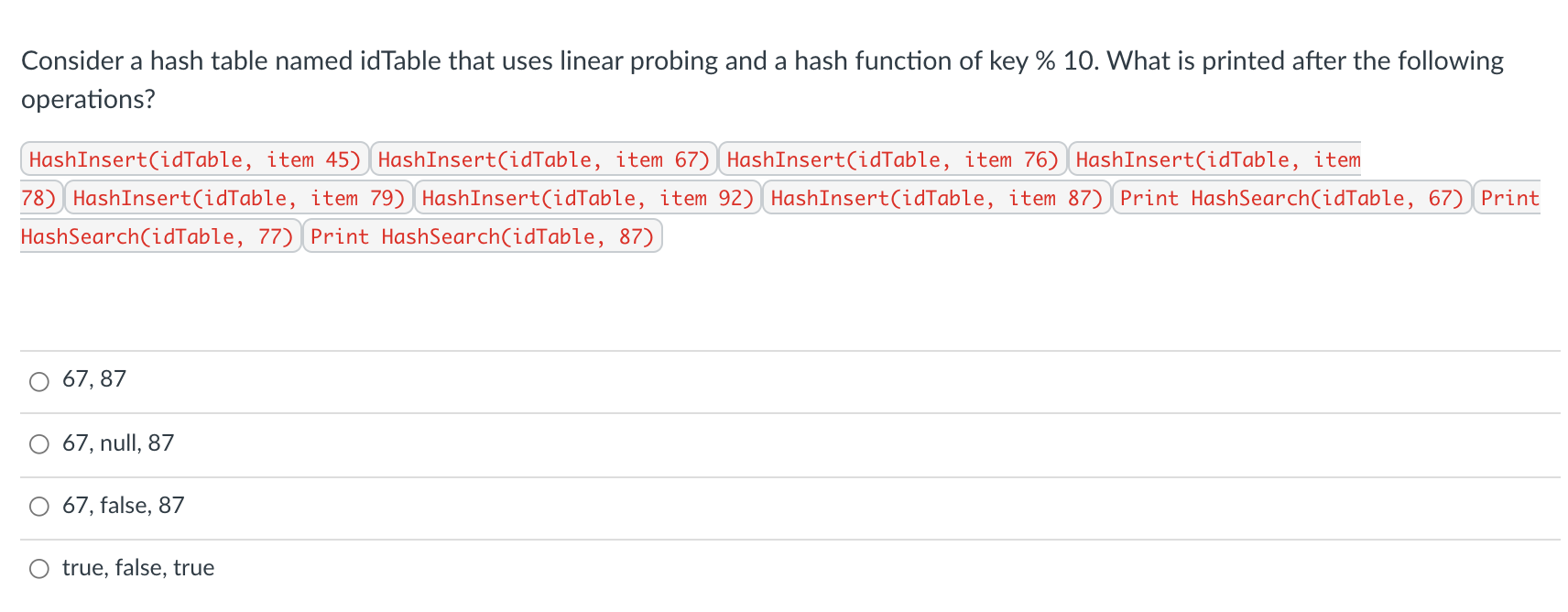The width and height of the screenshot is (1568, 612).
Task: Pick the "true, false, true" radio button
Action: 39,569
